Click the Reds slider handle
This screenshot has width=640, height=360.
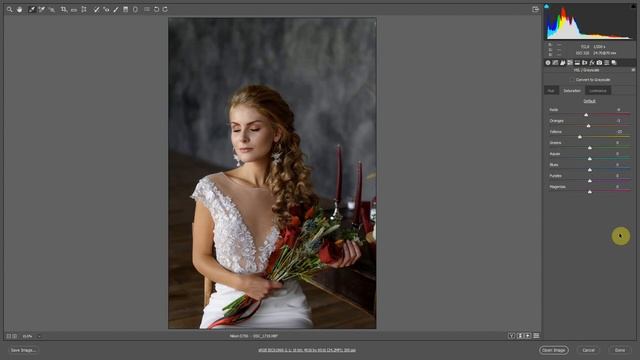586,115
